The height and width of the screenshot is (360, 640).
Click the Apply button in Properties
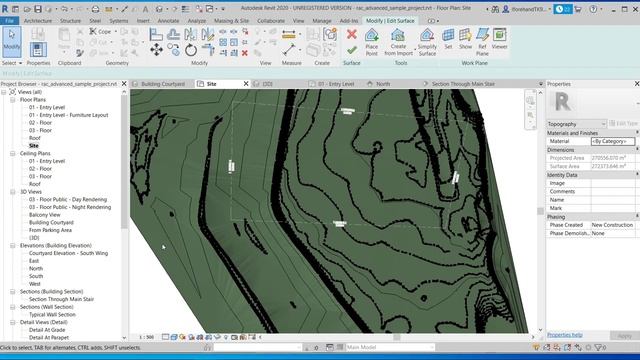click(x=624, y=336)
